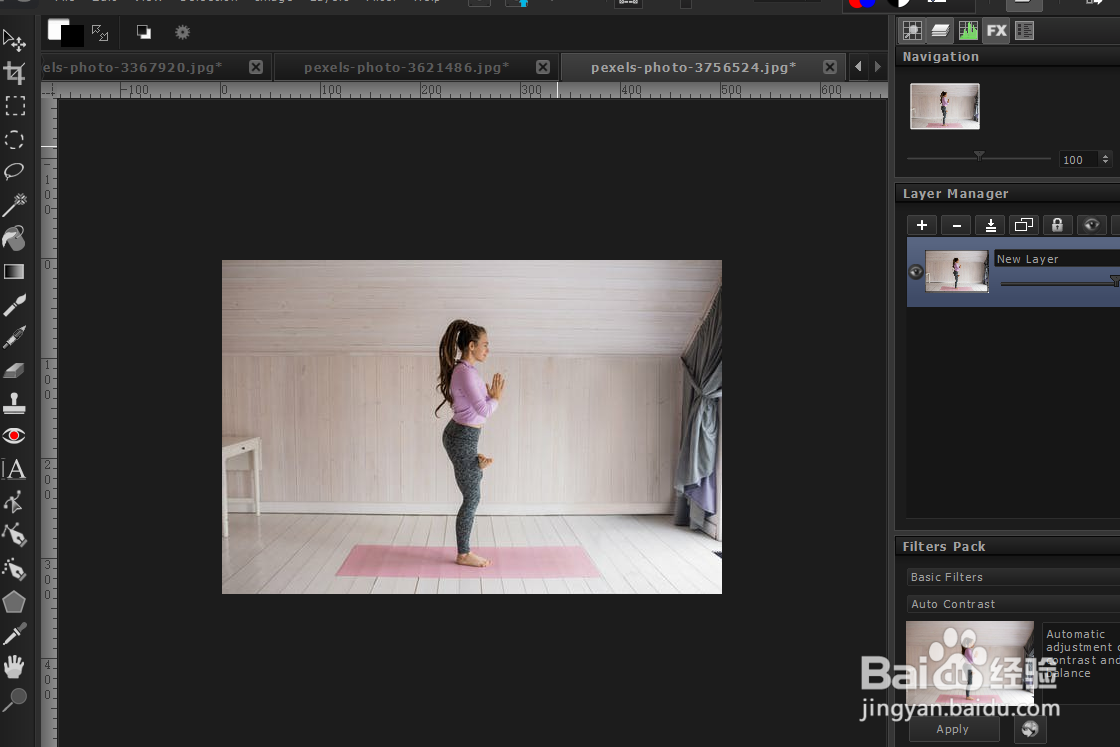Viewport: 1120px width, 747px height.
Task: Apply the Auto Contrast filter
Action: pos(953,729)
